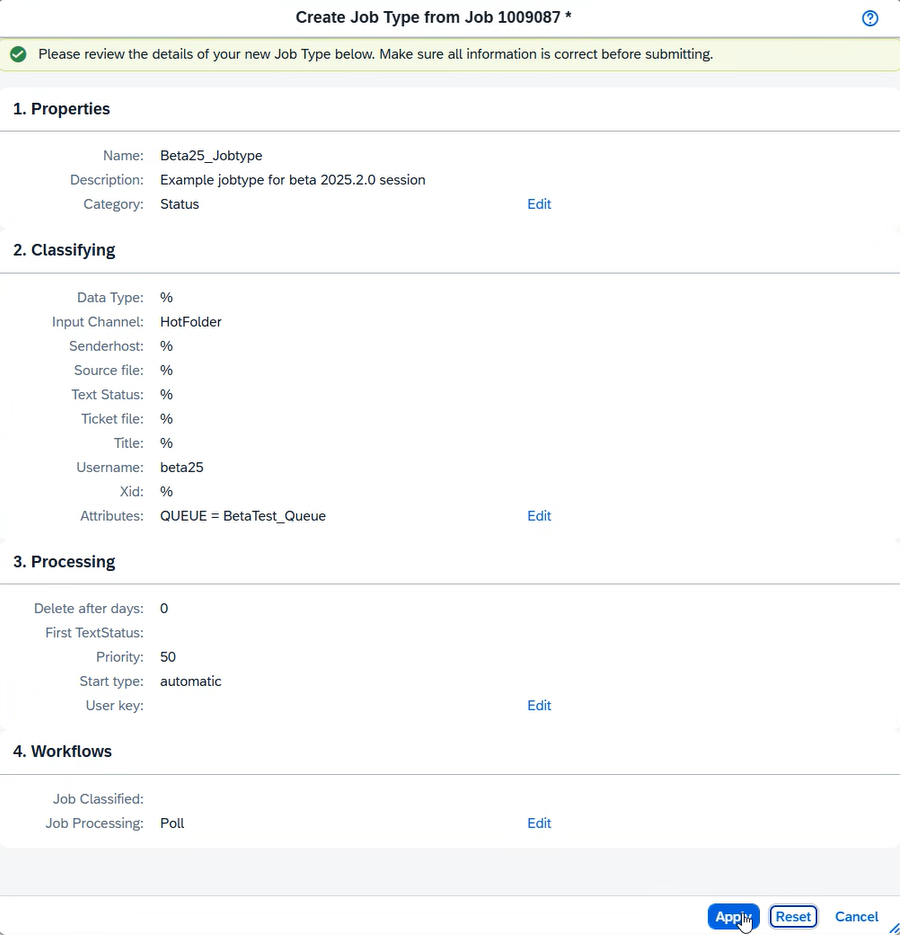Select the '1. Properties' section header

61,109
